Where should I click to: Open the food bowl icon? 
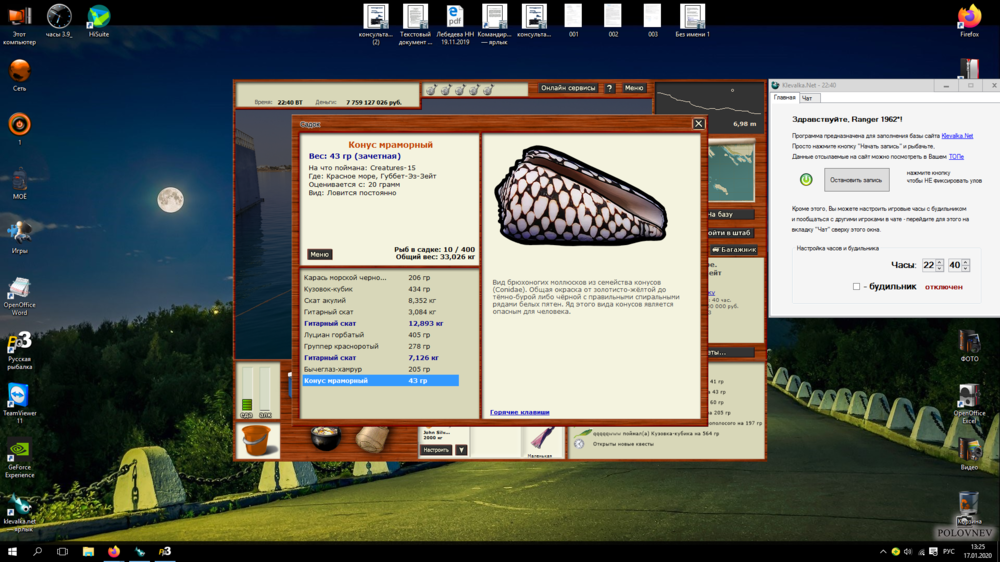click(326, 439)
